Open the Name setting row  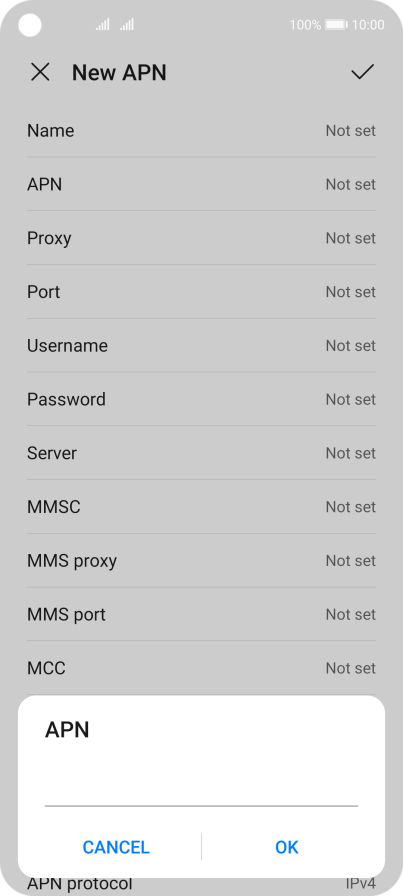[201, 131]
